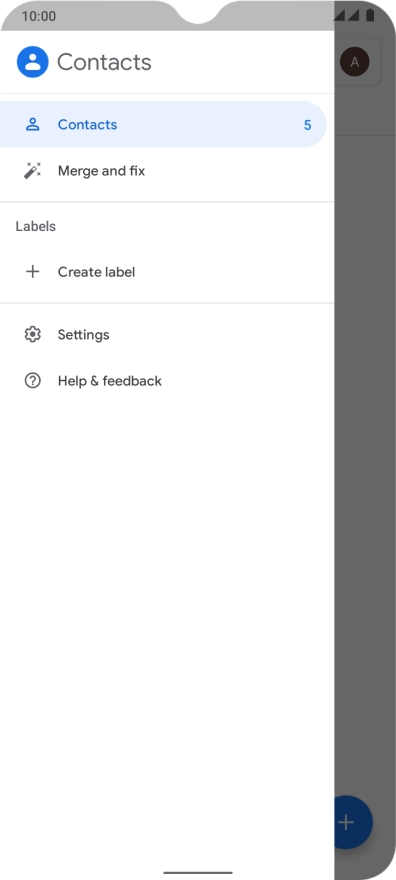Click the plus icon beside Create label

pyautogui.click(x=33, y=272)
